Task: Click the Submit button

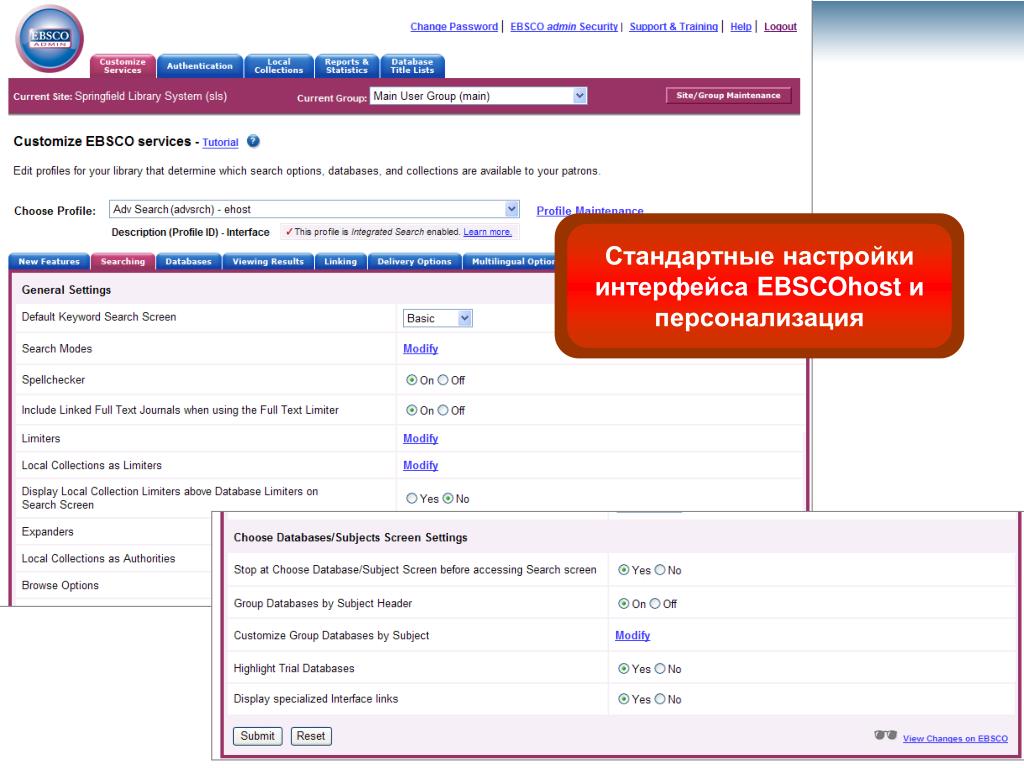Action: [257, 736]
